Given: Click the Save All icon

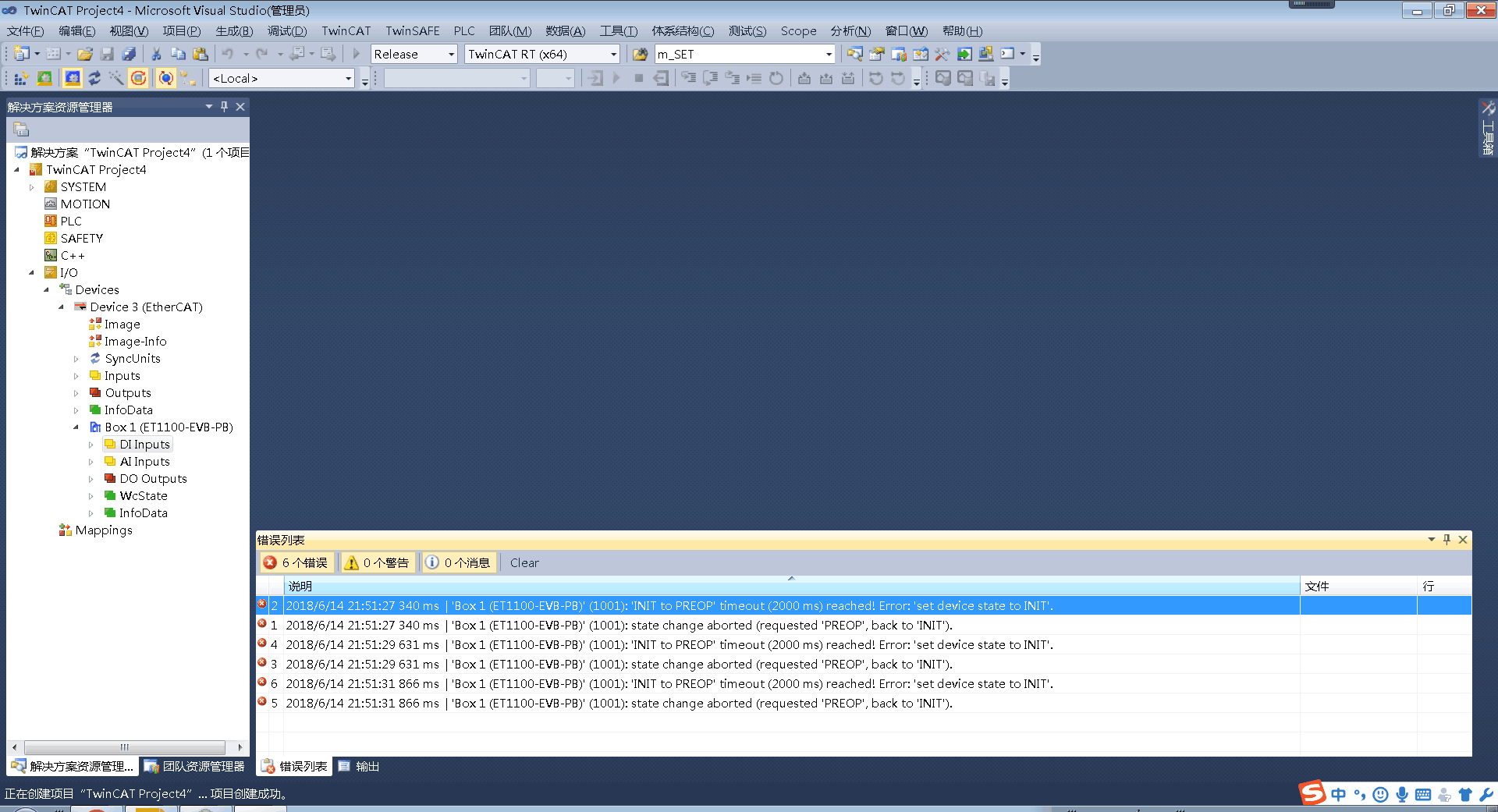Looking at the screenshot, I should coord(129,54).
